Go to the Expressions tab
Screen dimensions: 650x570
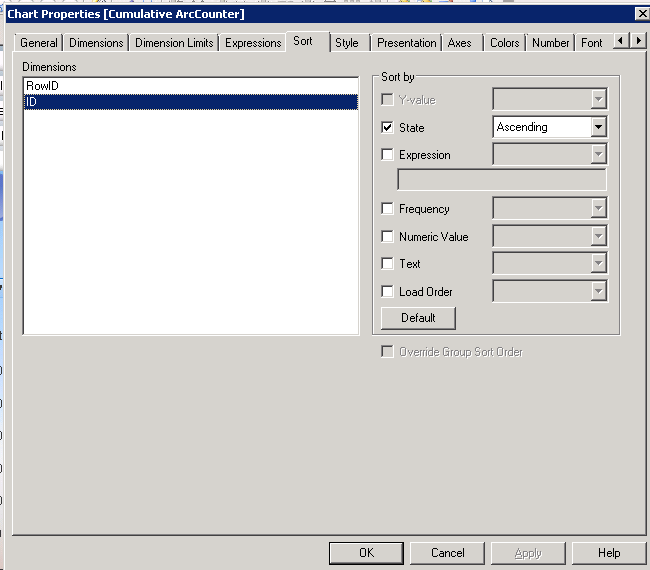(253, 43)
